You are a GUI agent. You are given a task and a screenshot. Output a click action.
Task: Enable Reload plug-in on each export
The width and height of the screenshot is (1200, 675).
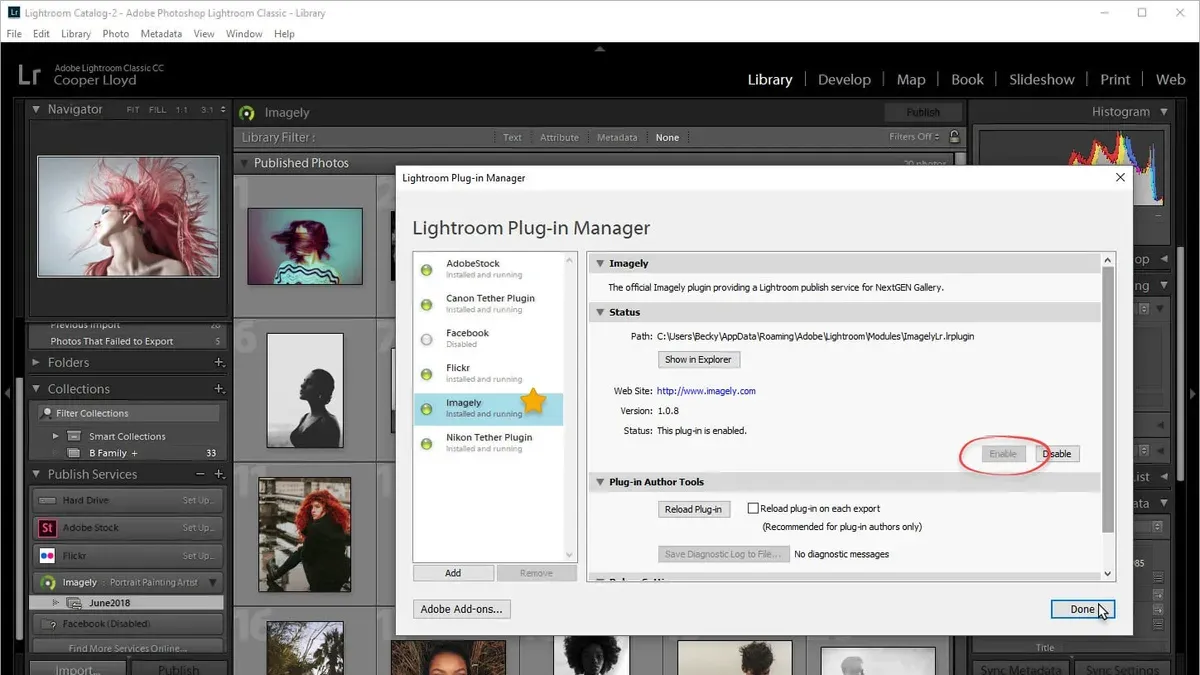point(754,509)
